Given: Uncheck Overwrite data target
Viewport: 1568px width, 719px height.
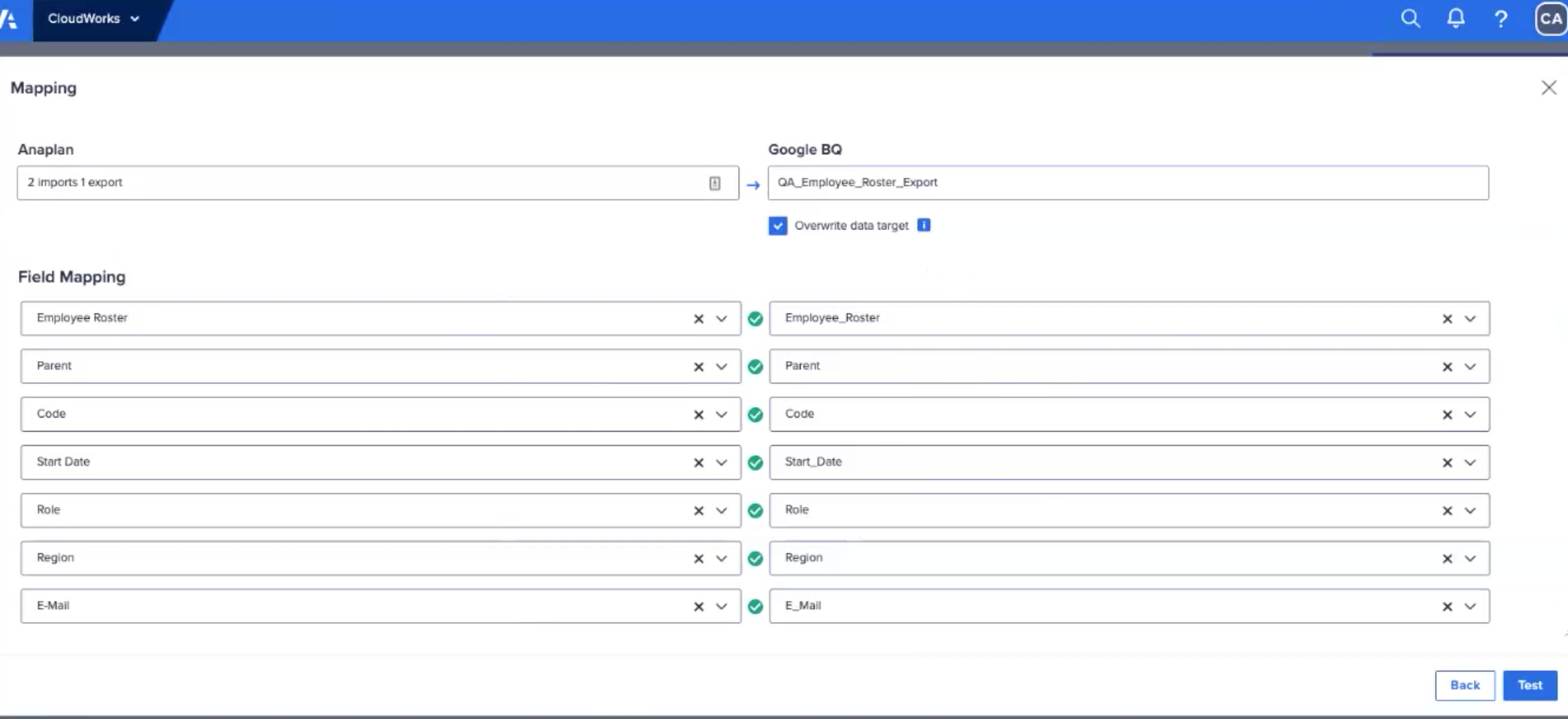Looking at the screenshot, I should pos(777,226).
